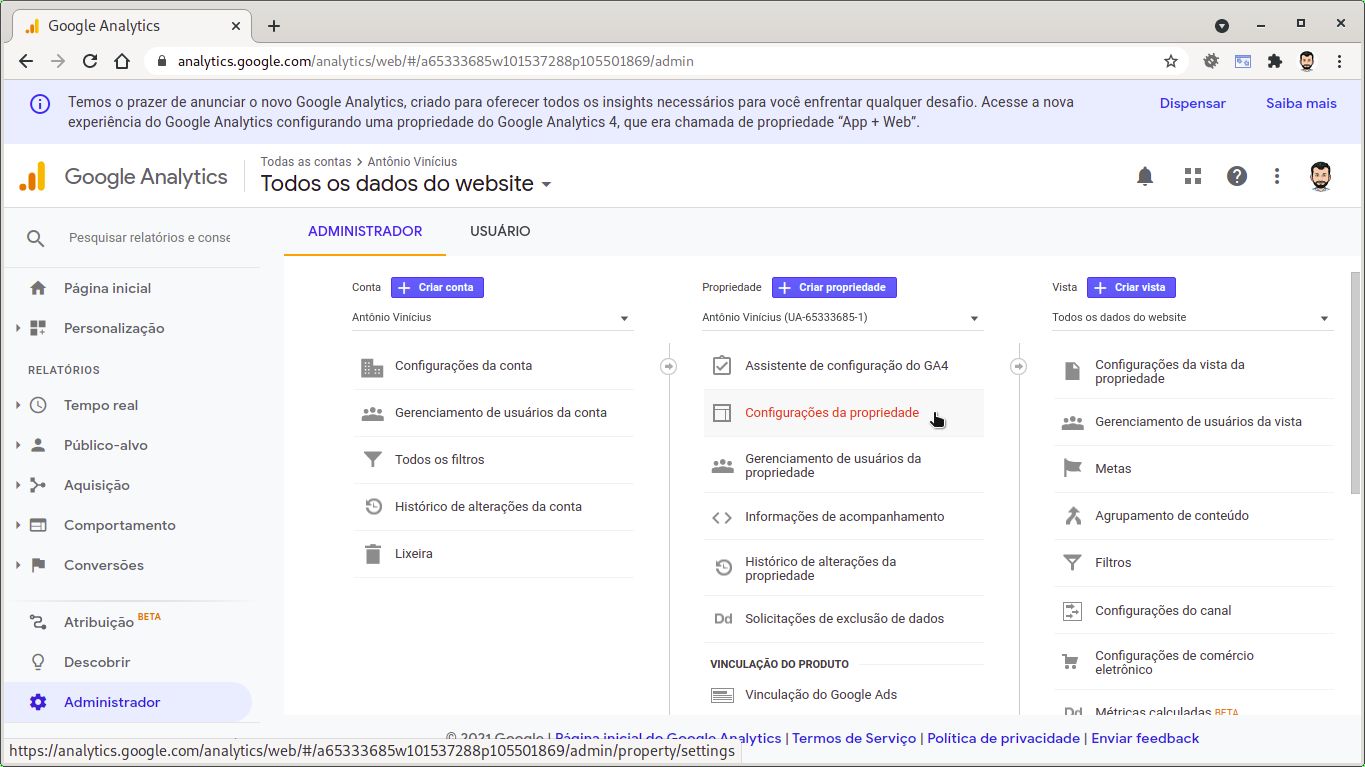
Task: Click the Público-alvo person icon
Action: pos(38,445)
